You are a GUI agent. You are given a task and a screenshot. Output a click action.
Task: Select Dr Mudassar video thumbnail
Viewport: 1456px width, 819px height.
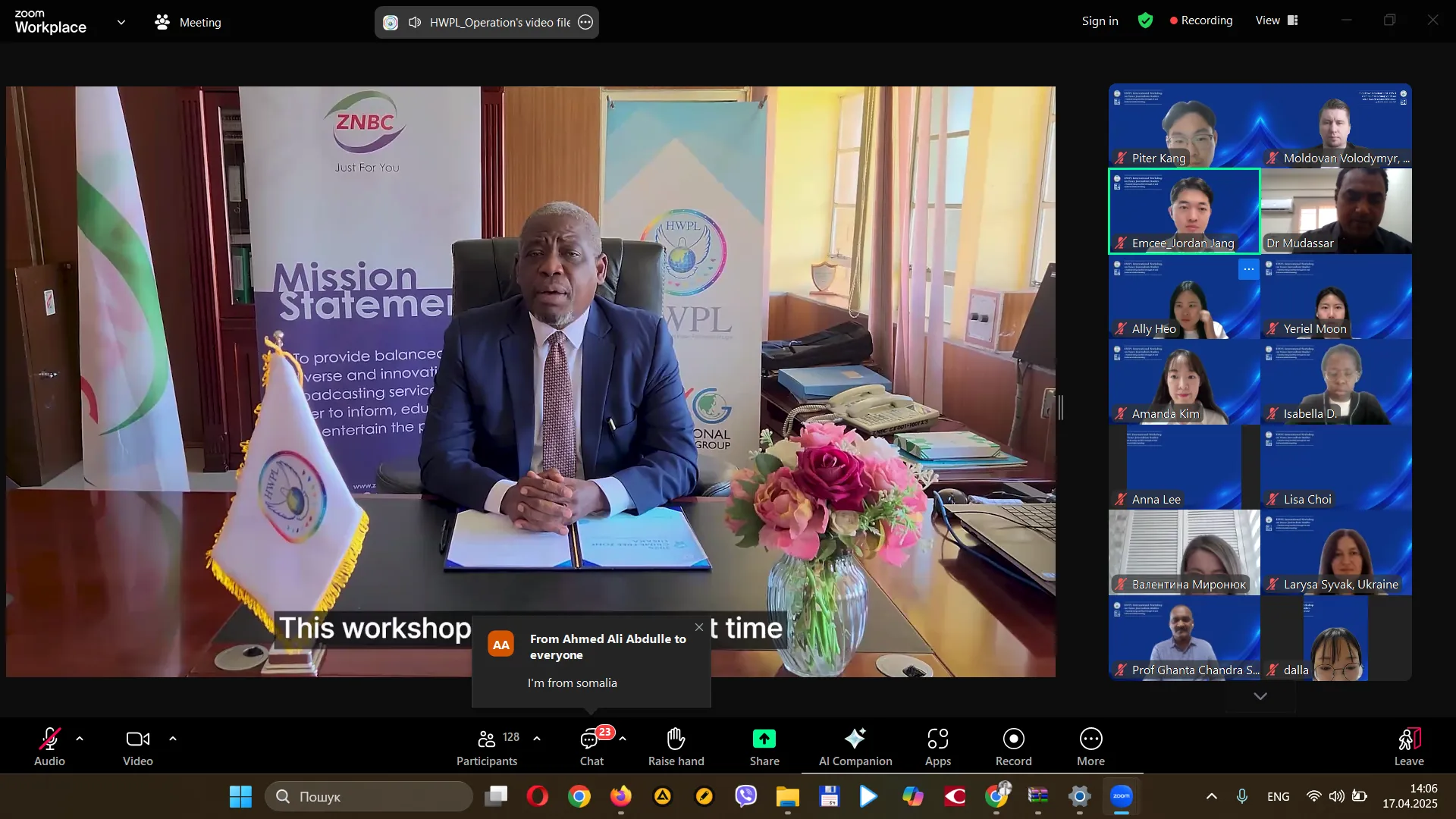coord(1336,211)
